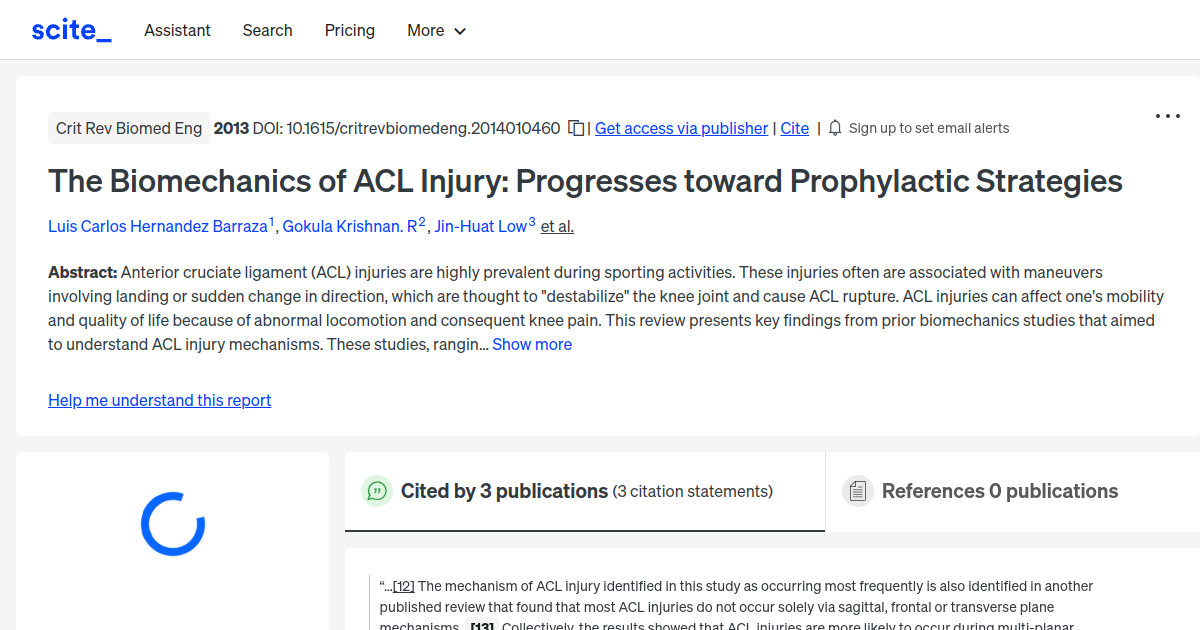Click Help me understand this report
This screenshot has height=630, width=1200.
159,400
